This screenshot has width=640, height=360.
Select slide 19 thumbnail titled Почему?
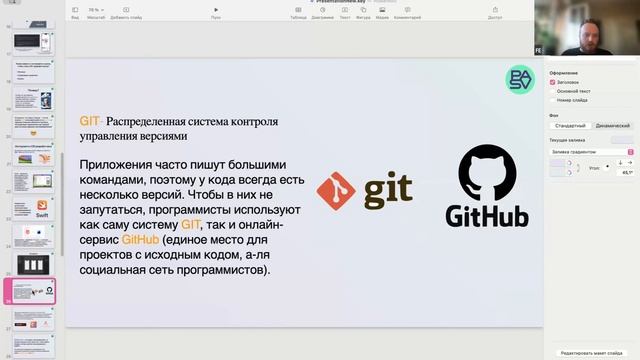click(x=33, y=98)
